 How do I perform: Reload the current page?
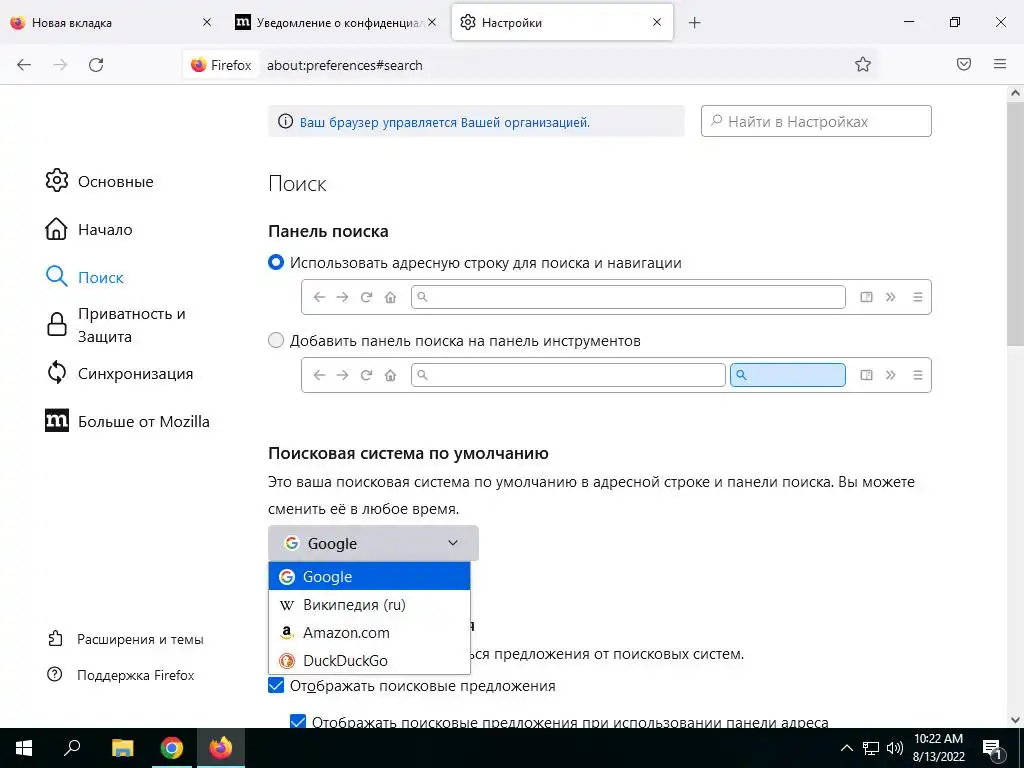click(x=96, y=65)
